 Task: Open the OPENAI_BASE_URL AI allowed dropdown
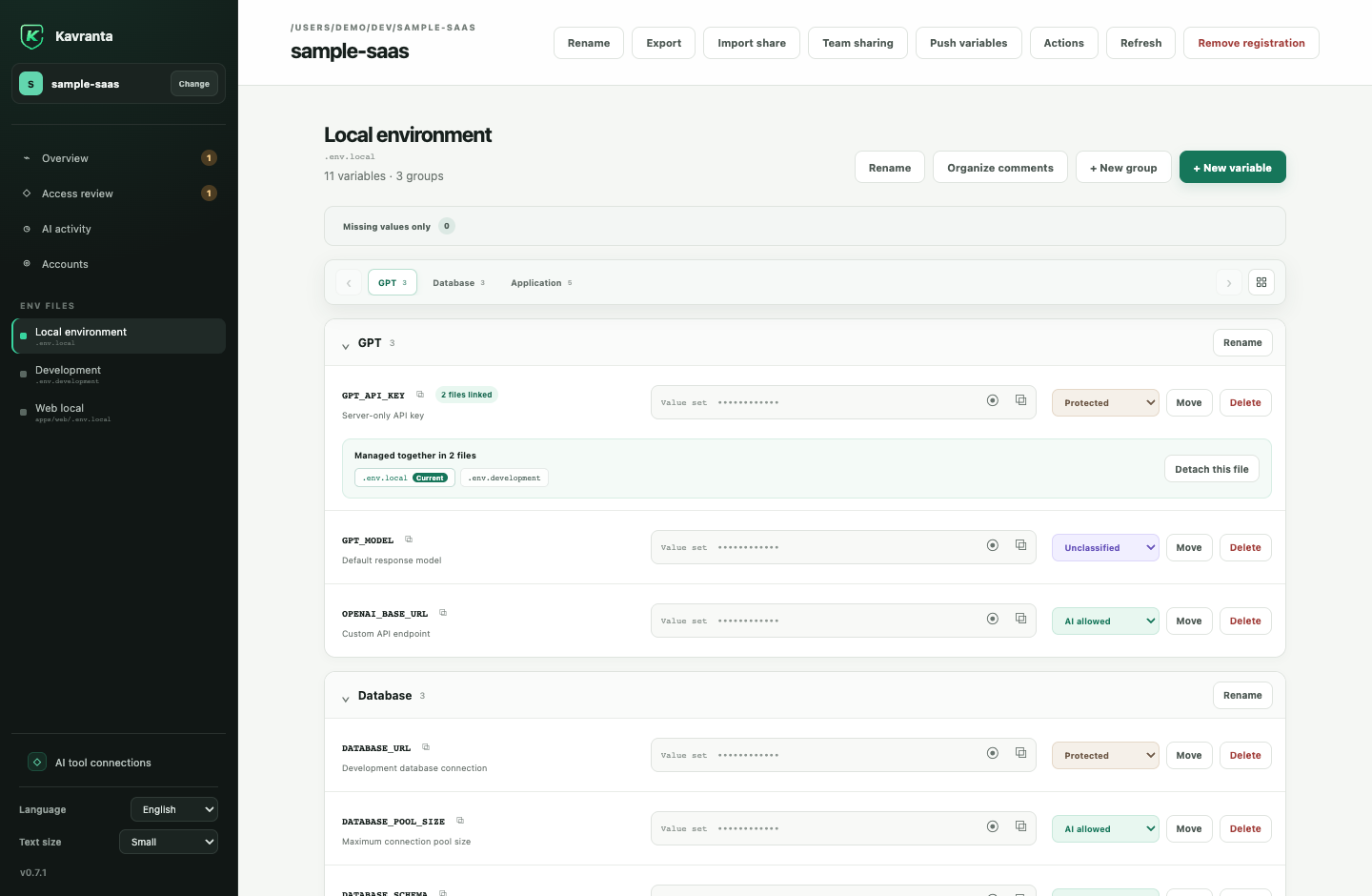[x=1105, y=621]
